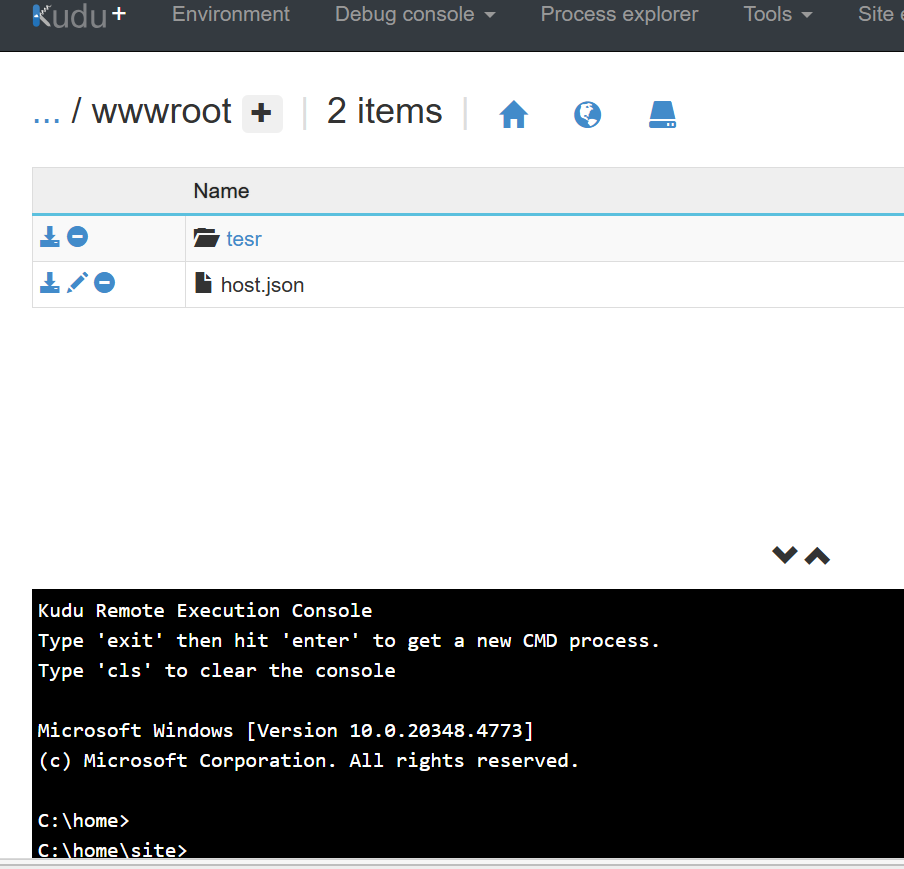Open the Environment page
The height and width of the screenshot is (869, 904).
pyautogui.click(x=231, y=14)
